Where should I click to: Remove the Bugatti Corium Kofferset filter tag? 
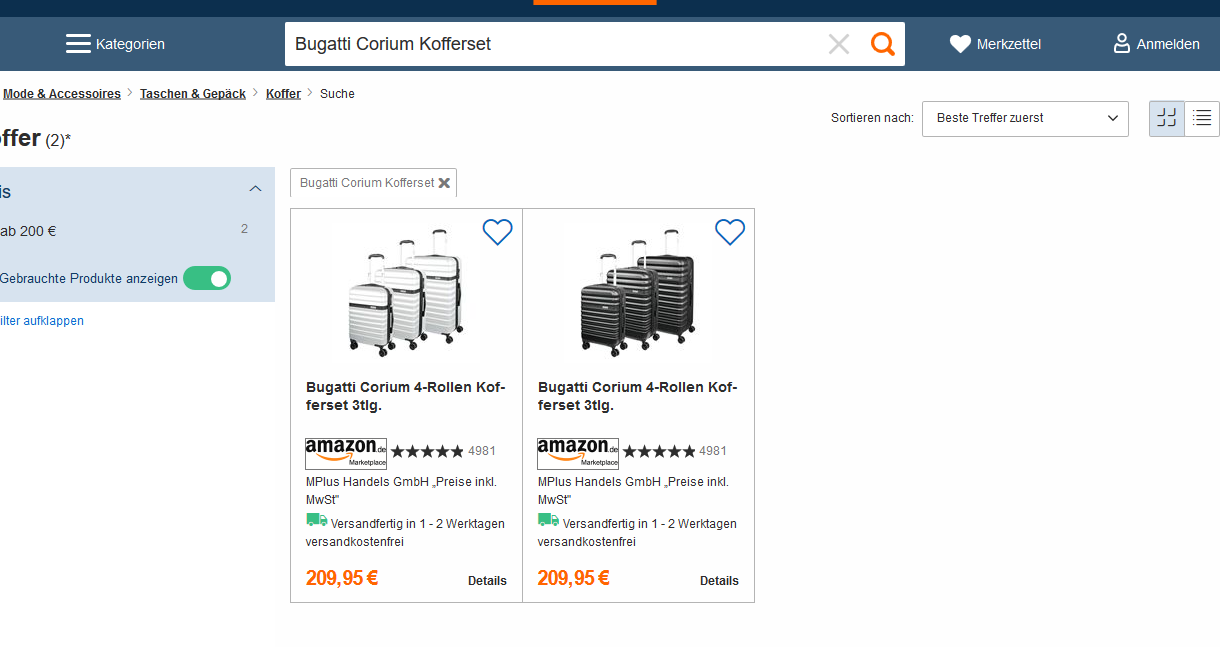[x=444, y=183]
